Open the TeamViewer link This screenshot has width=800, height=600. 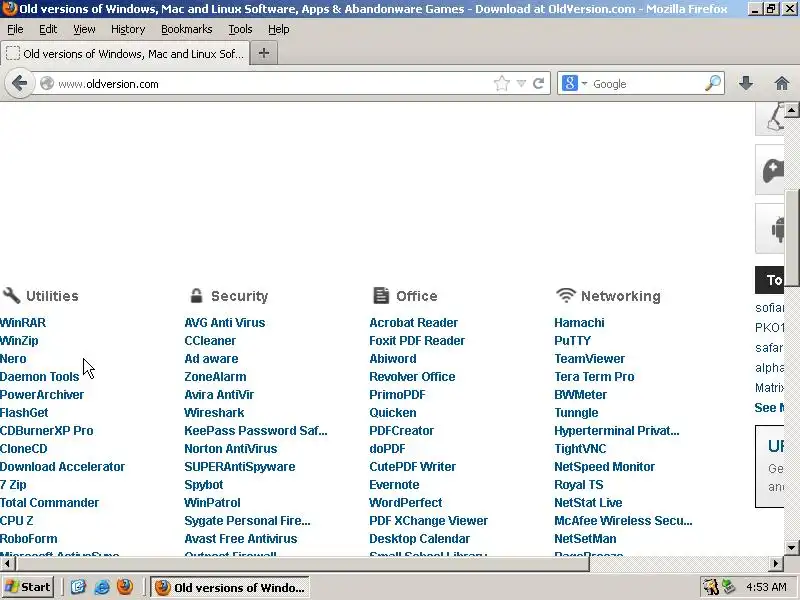(x=590, y=359)
